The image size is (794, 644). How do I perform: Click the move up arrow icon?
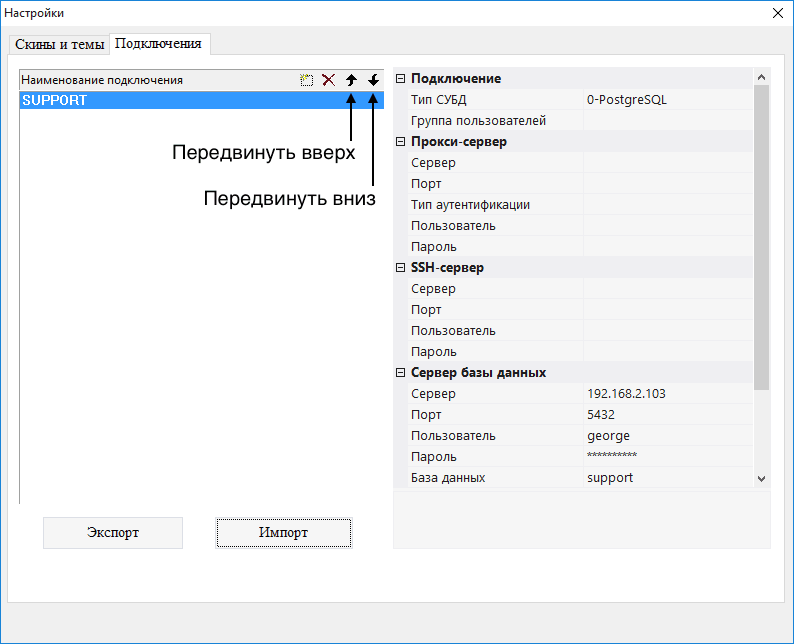point(351,80)
